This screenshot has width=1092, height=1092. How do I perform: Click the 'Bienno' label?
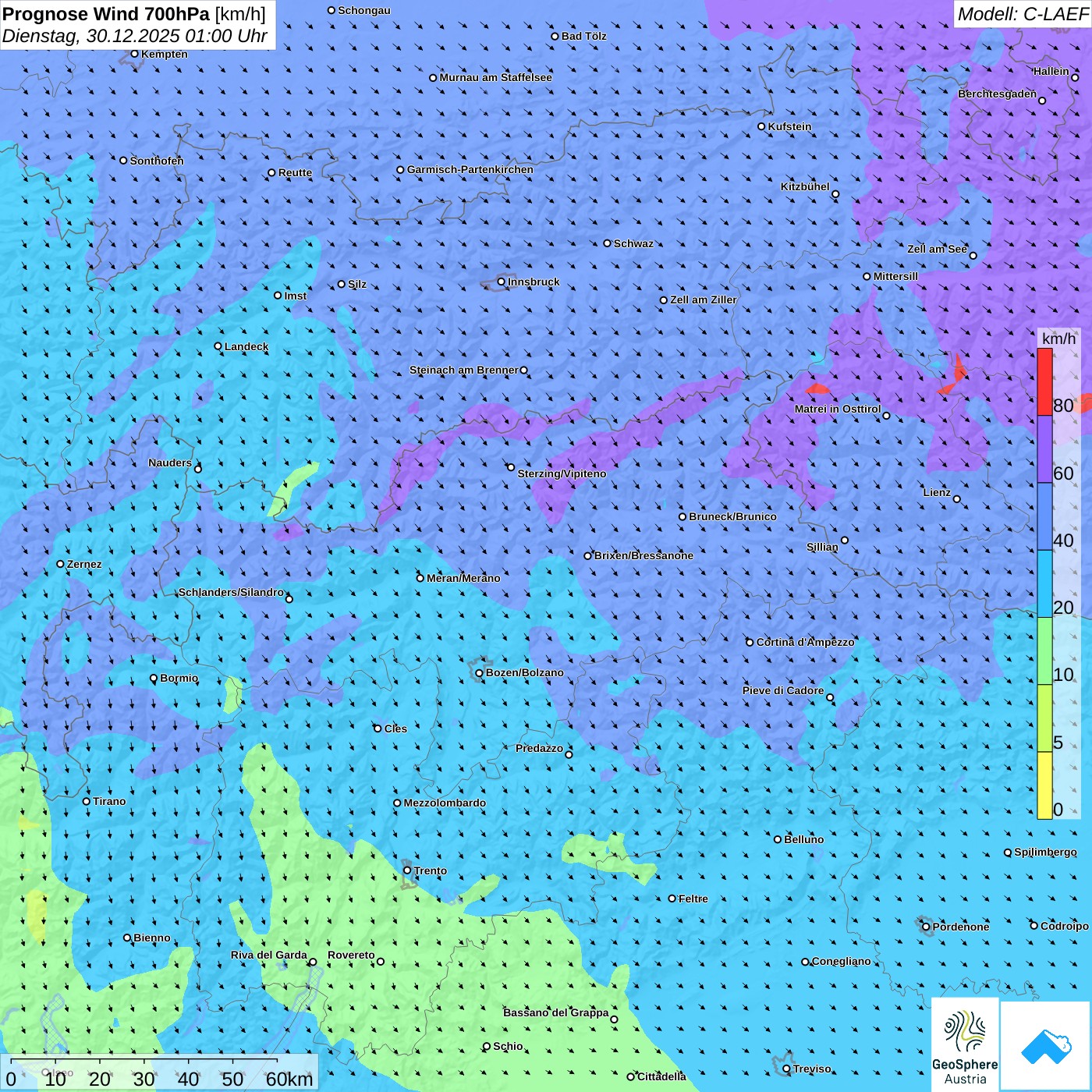[x=152, y=938]
